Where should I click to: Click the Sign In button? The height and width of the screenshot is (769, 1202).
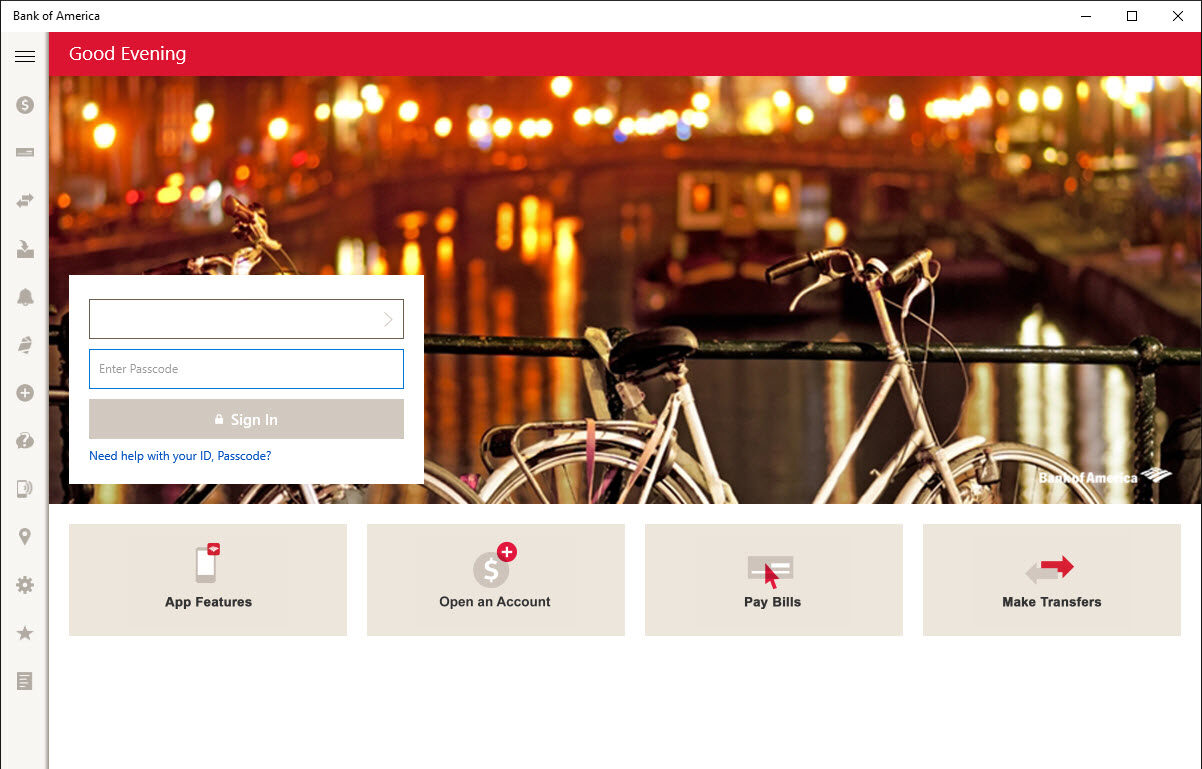tap(246, 419)
